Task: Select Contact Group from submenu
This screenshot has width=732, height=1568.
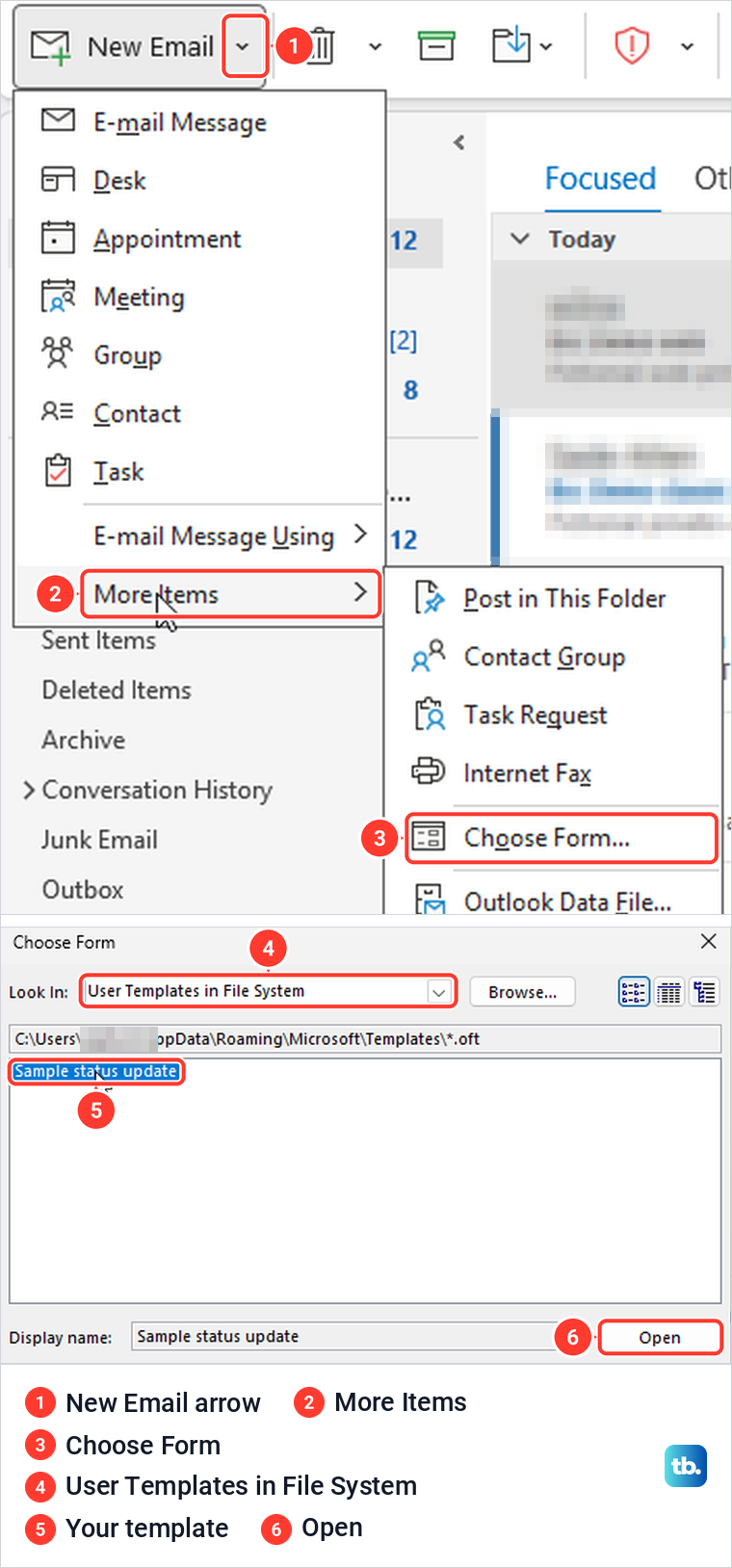Action: click(x=554, y=657)
